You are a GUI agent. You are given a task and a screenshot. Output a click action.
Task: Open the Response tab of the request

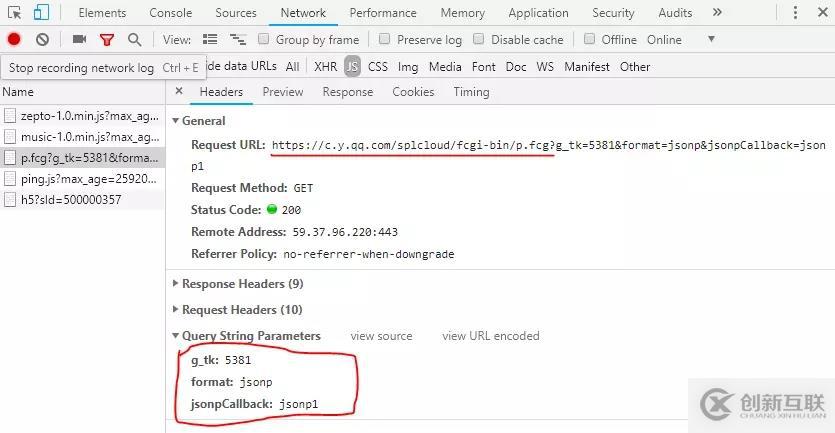click(347, 91)
